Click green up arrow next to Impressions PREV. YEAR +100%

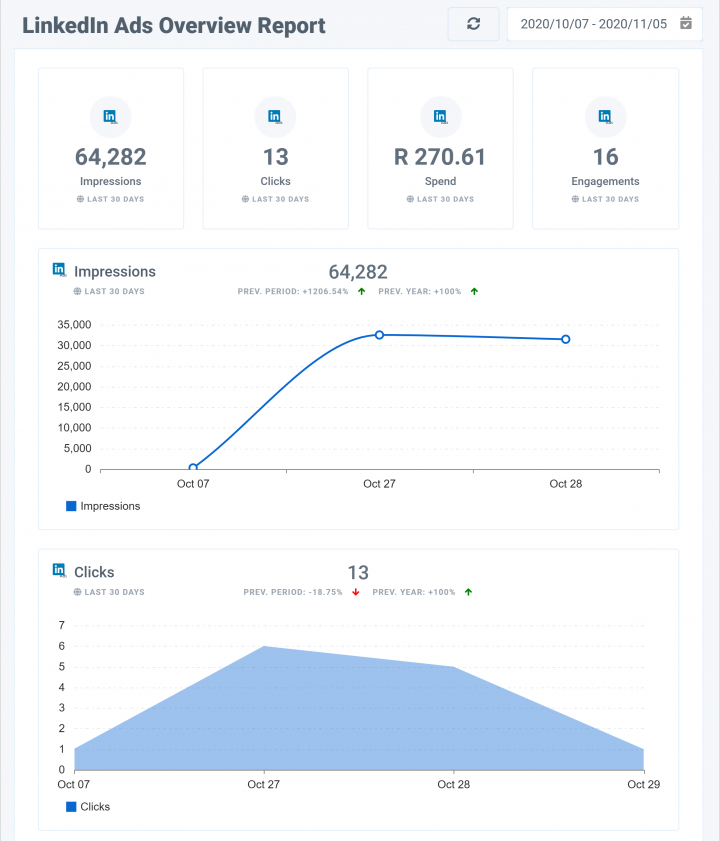click(474, 291)
